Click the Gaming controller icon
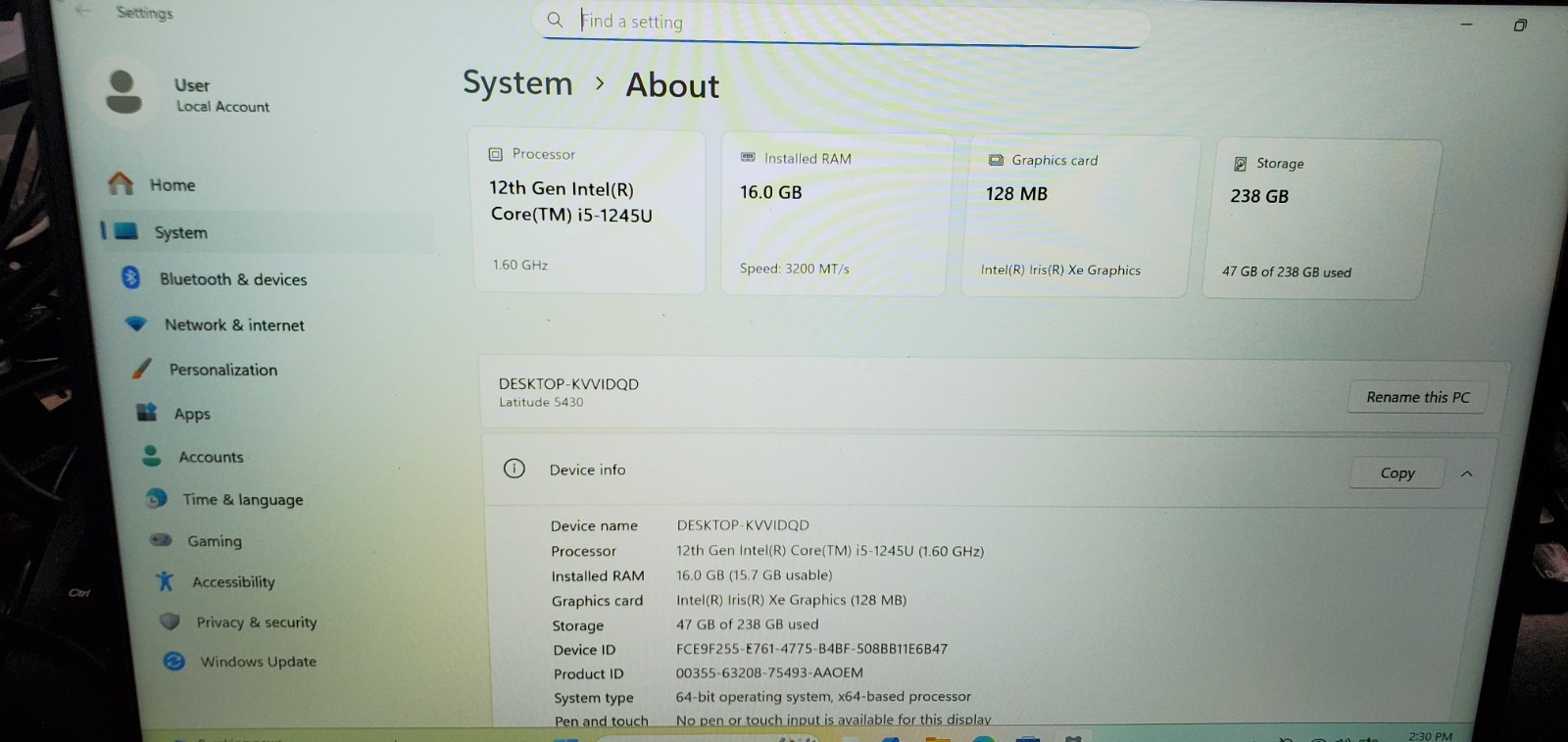The height and width of the screenshot is (742, 1568). [x=161, y=539]
